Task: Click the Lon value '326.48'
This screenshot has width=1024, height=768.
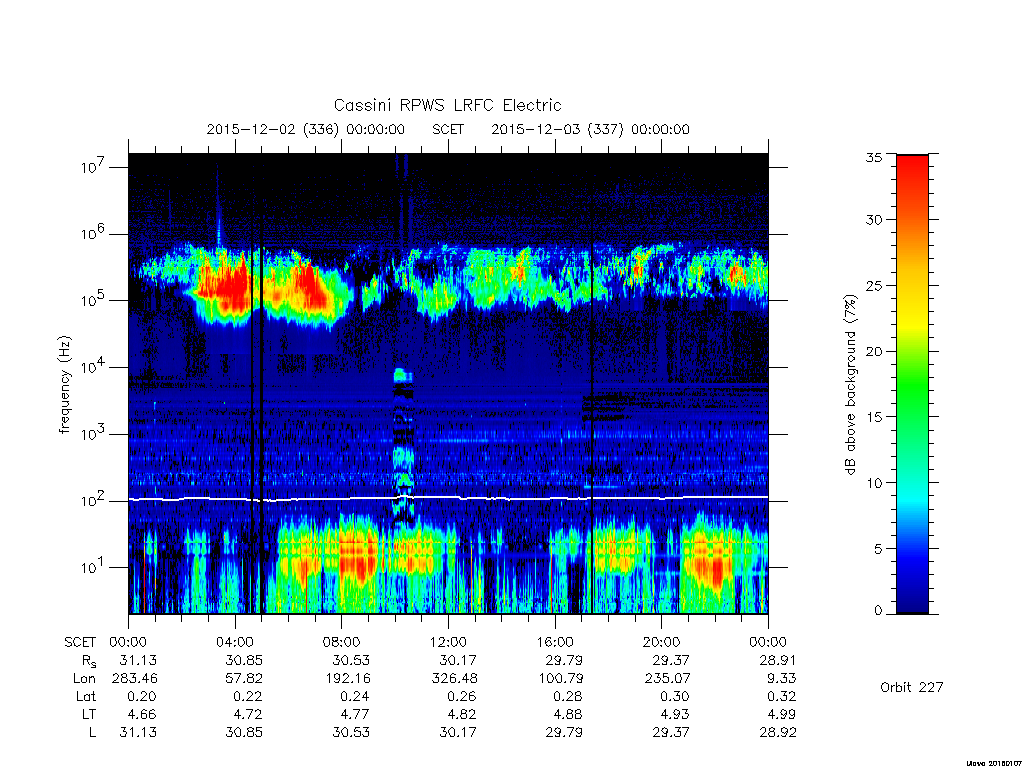Action: pyautogui.click(x=454, y=679)
